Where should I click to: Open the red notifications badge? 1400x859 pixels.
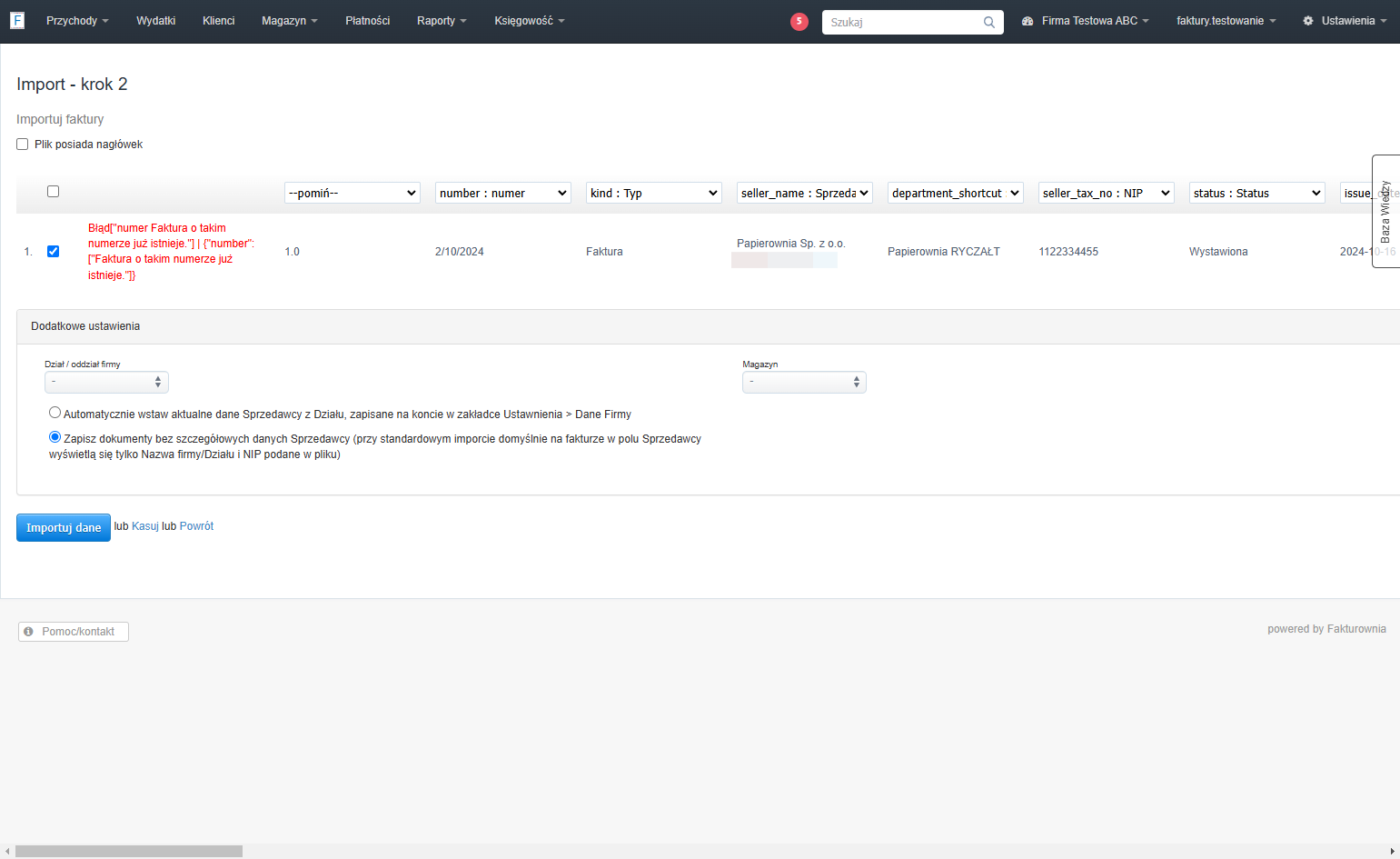(799, 21)
